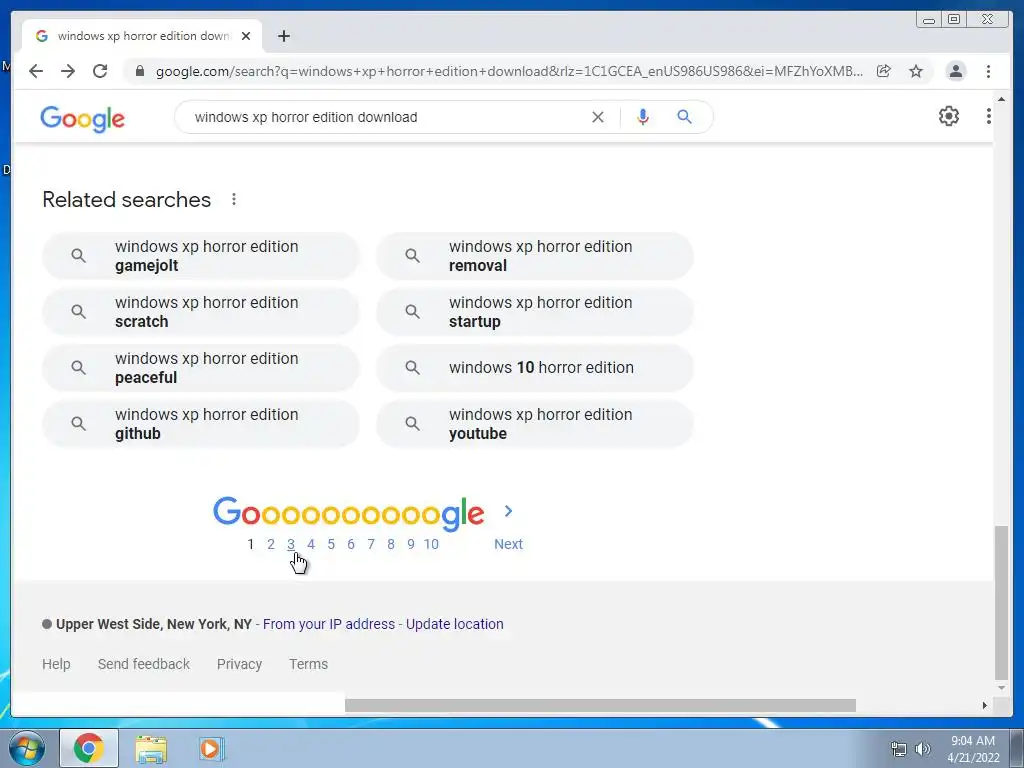The height and width of the screenshot is (768, 1024).
Task: Search windows xp horror edition gamejolt
Action: click(200, 256)
